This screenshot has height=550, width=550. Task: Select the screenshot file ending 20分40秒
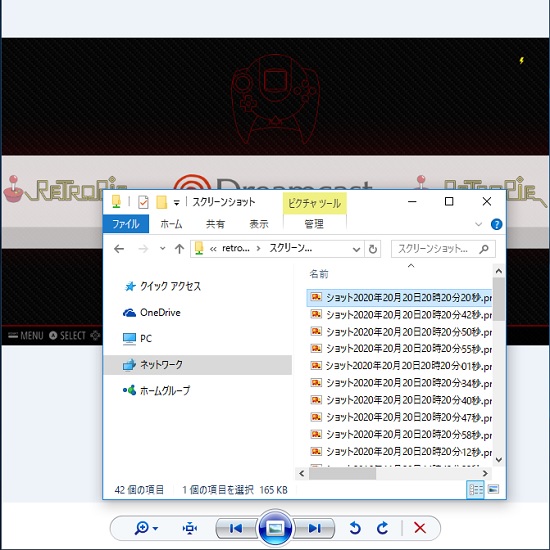point(400,401)
